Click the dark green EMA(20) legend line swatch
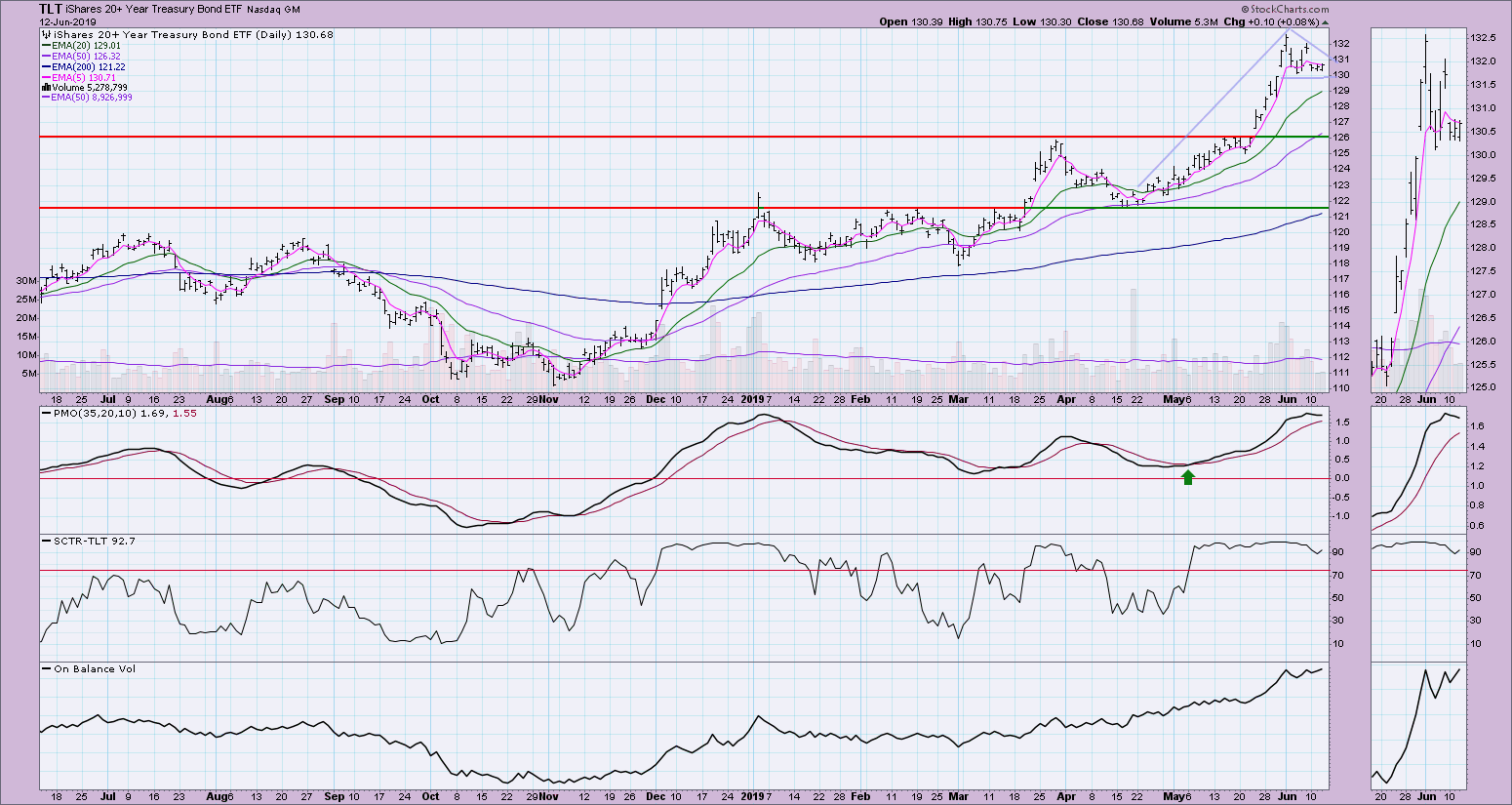 (x=46, y=45)
